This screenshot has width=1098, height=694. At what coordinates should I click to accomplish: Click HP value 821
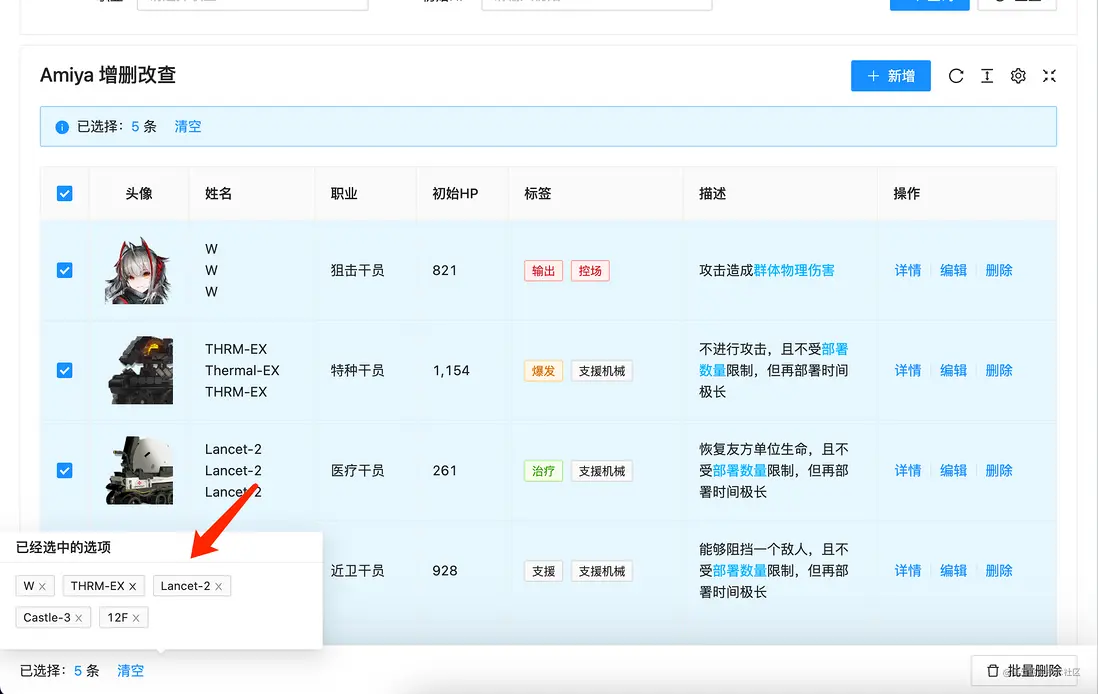pos(445,270)
